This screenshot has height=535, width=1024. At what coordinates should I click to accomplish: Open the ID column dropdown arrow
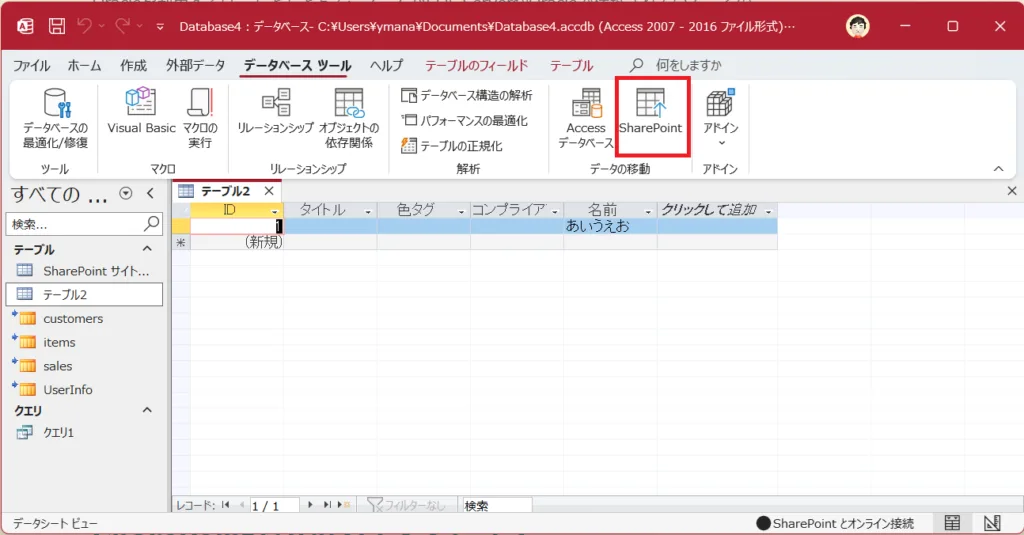275,211
